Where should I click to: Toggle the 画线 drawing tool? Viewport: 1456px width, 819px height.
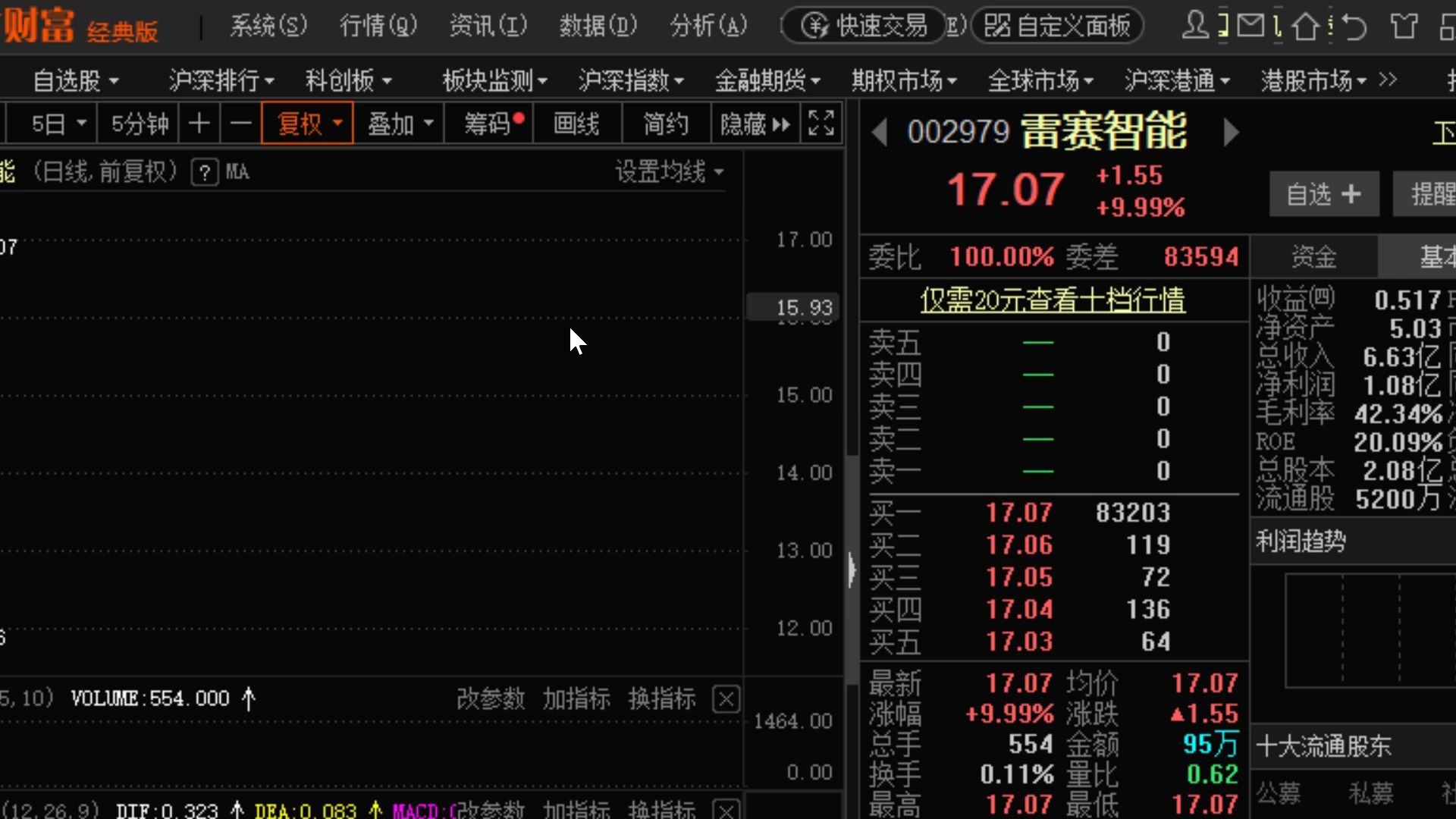pos(577,123)
